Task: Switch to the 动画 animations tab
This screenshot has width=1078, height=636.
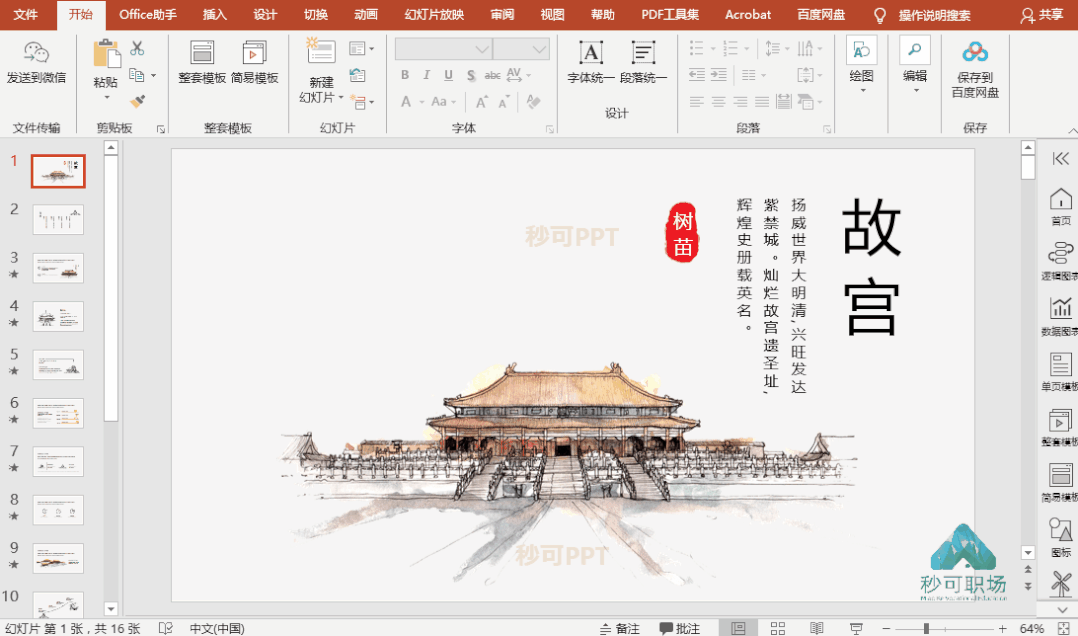Action: [x=366, y=14]
